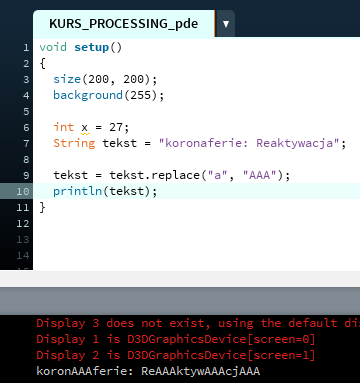Click background(255); on line 4
360x383 pixels.
pos(109,95)
